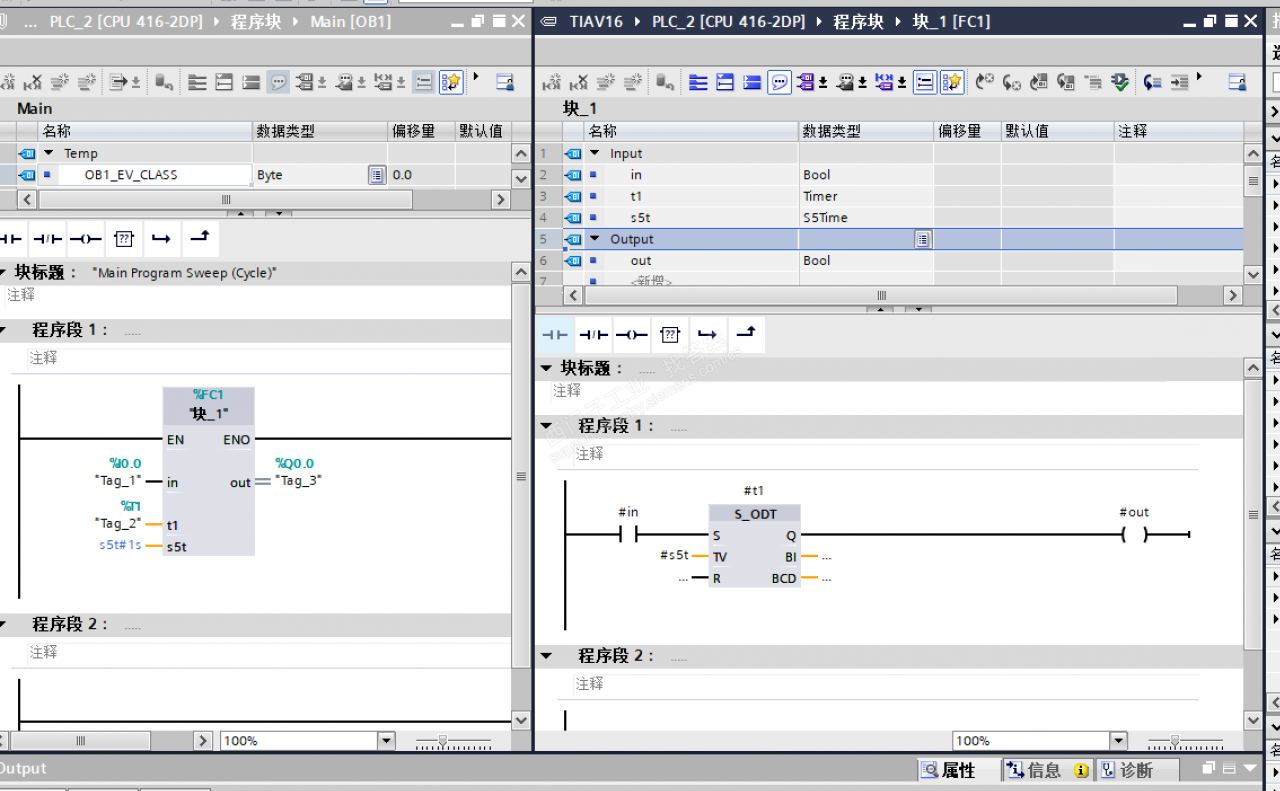
Task: Collapse 程序段 2 in FC1 editor
Action: coord(546,655)
